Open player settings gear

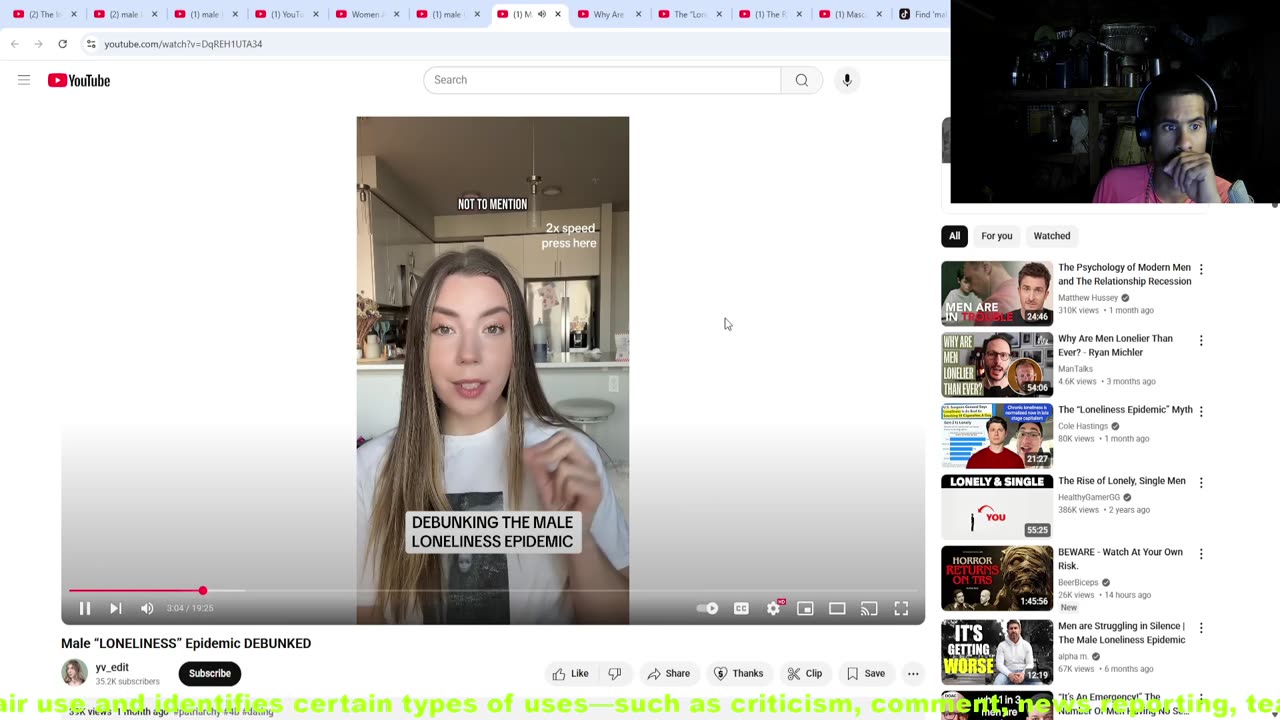tap(773, 608)
